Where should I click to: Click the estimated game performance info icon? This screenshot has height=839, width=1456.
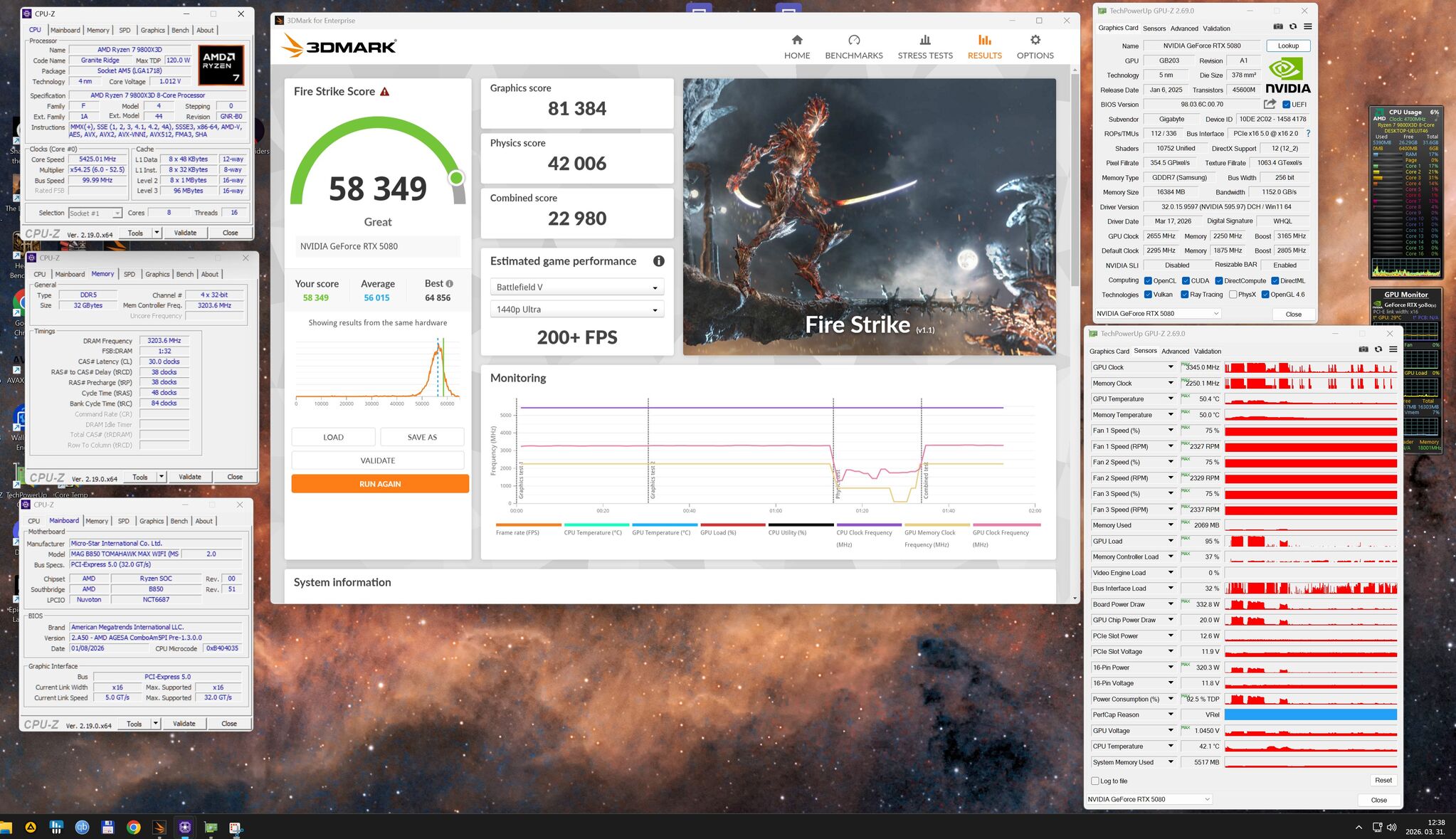pyautogui.click(x=659, y=261)
